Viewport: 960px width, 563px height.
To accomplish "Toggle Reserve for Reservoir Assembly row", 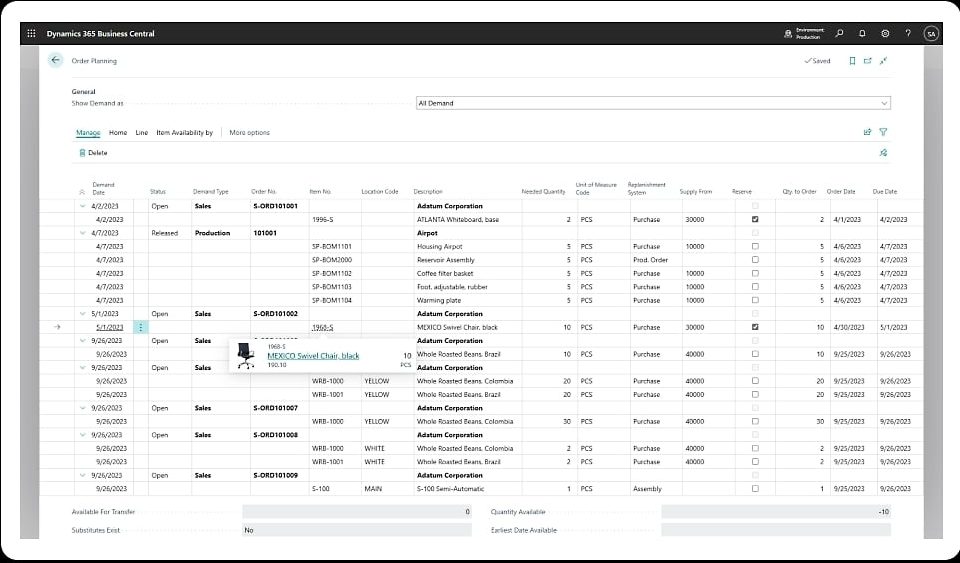I will pos(755,259).
